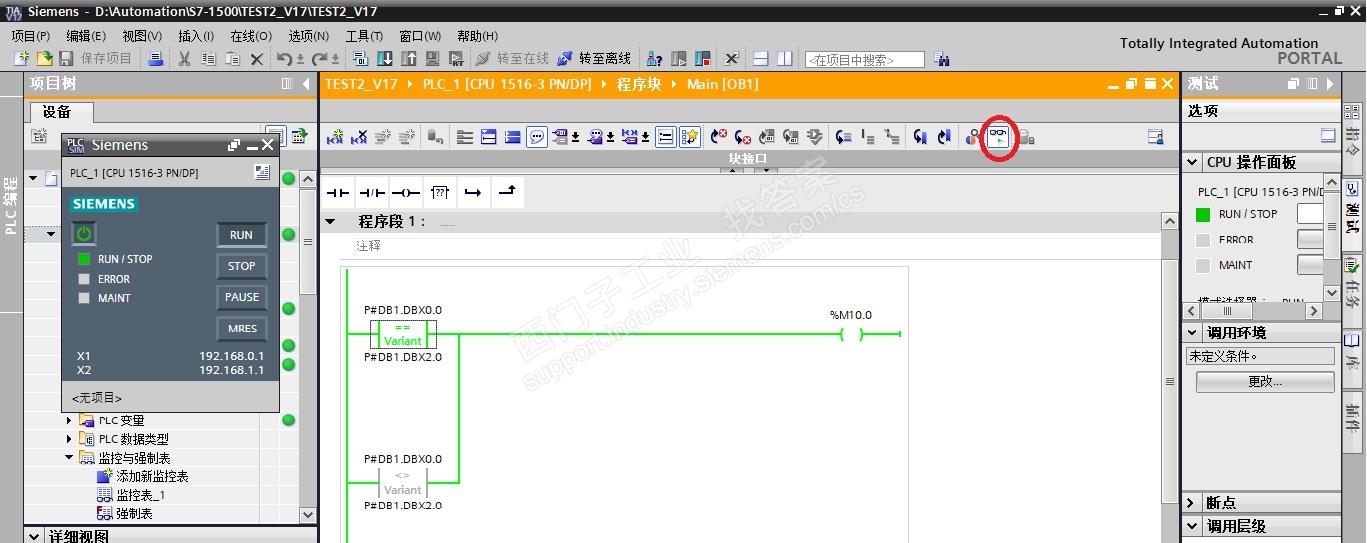Viewport: 1367px width, 543px height.
Task: Click the Compile icon in main toolbar
Action: point(360,59)
